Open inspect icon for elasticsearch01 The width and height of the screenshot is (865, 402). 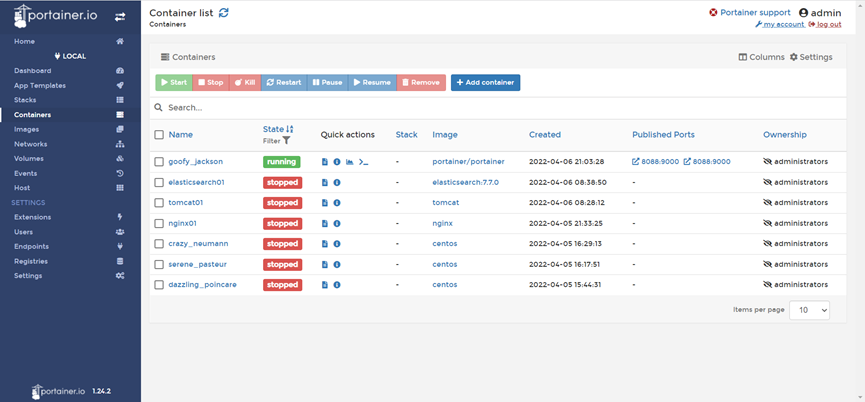337,183
